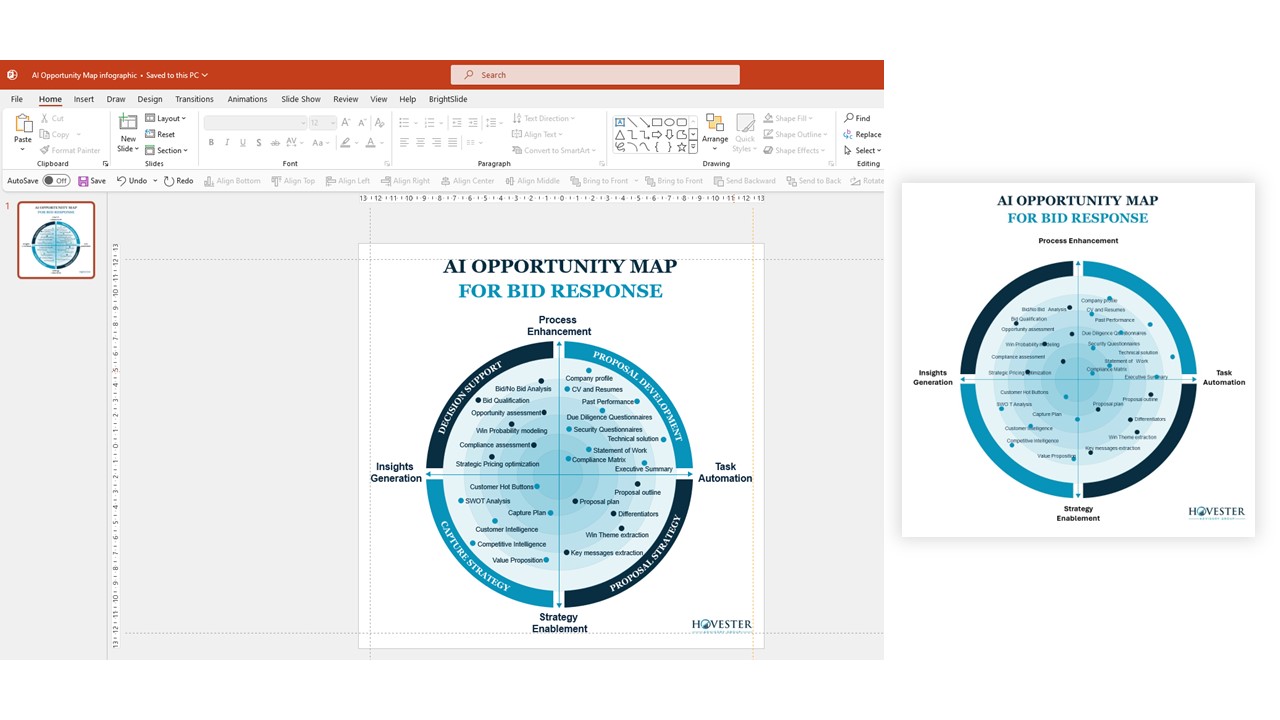Image resolution: width=1280 pixels, height=720 pixels.
Task: Open the font name combo box
Action: (255, 123)
